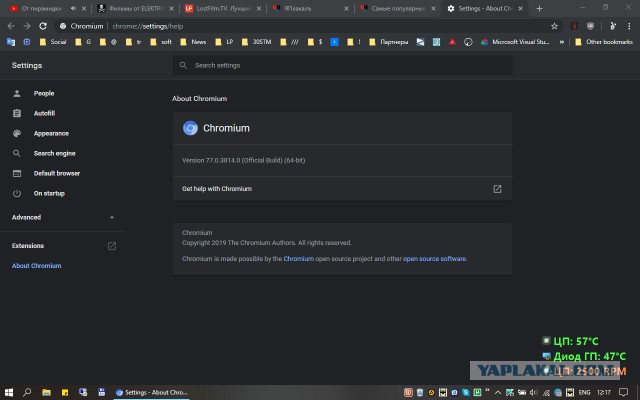Open the LP bookmarks folder
This screenshot has width=640, height=400.
tap(224, 42)
